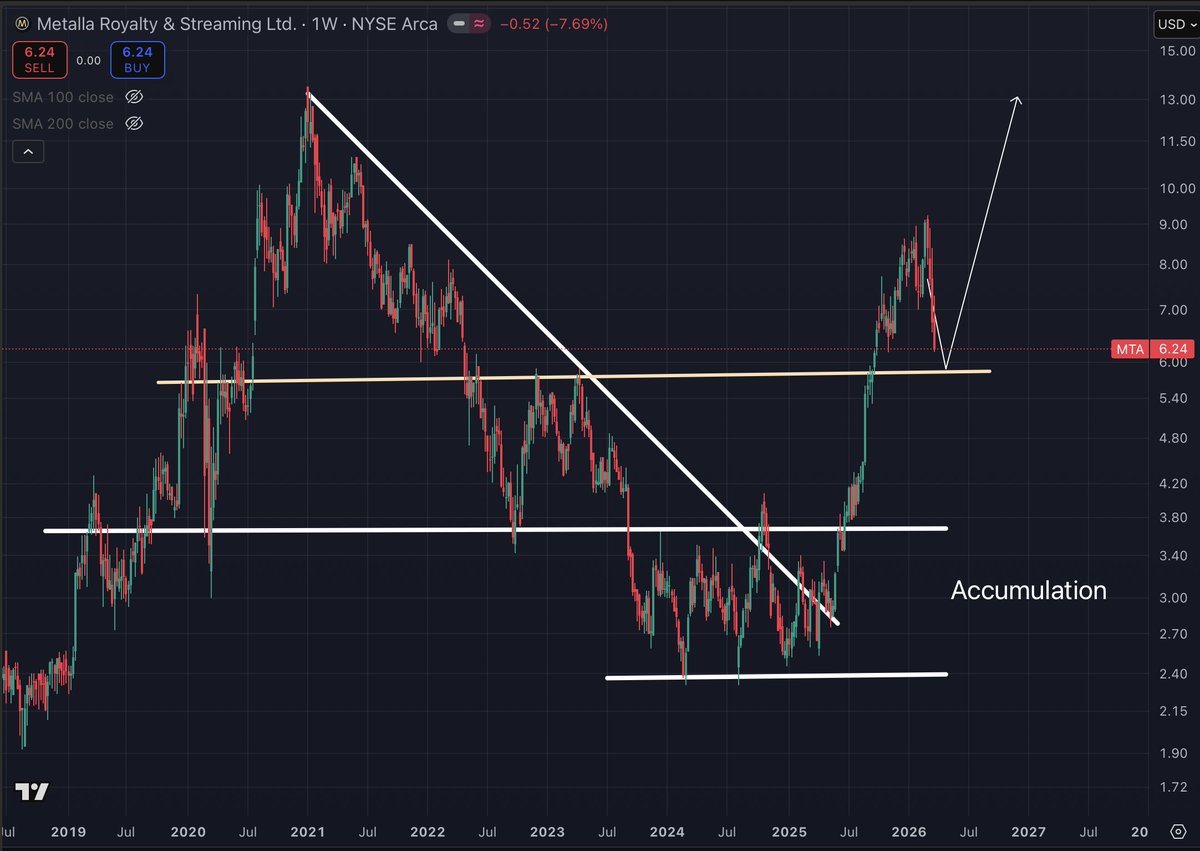Select the SMA 100 close legend label

[63, 97]
